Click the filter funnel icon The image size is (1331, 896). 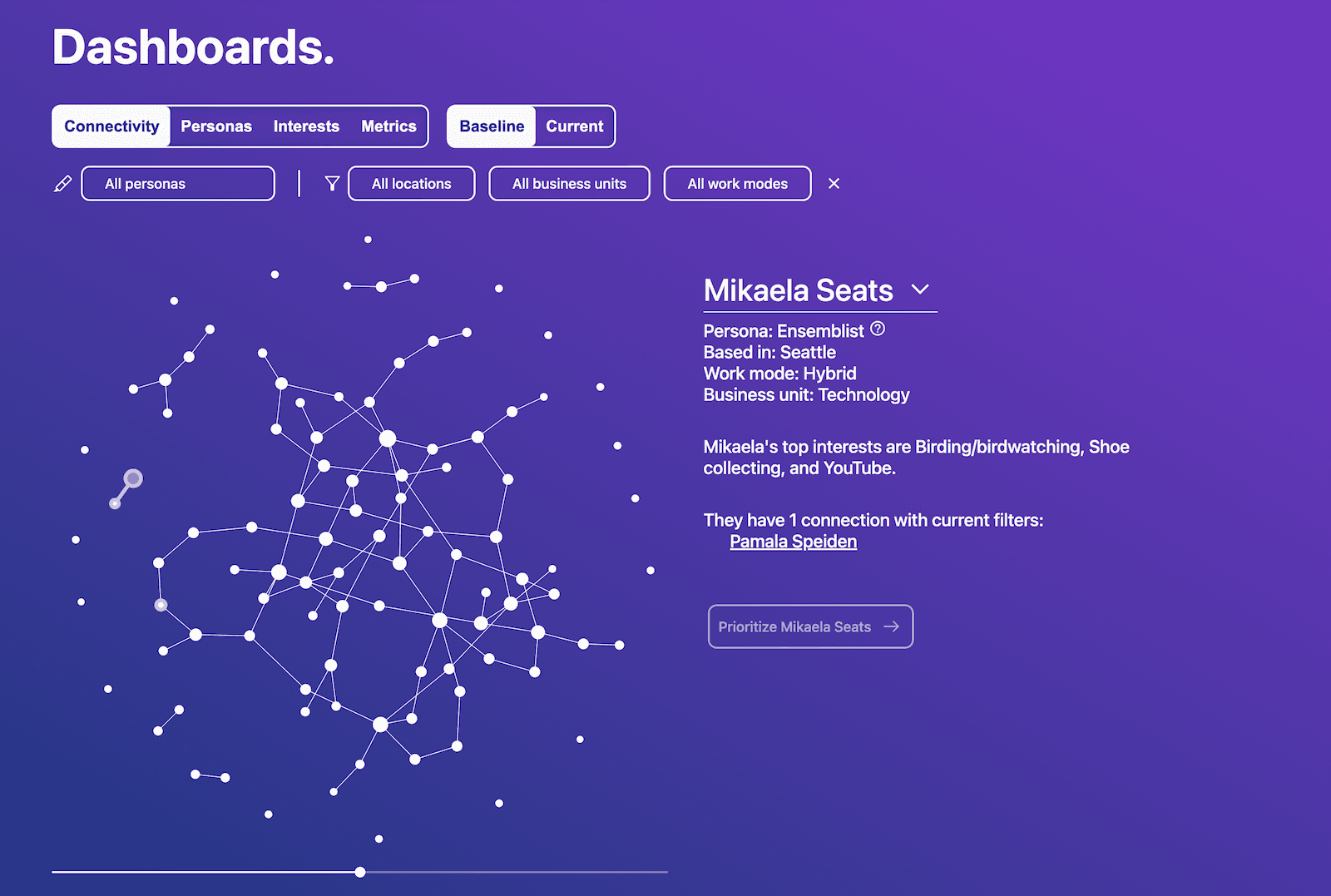[332, 183]
